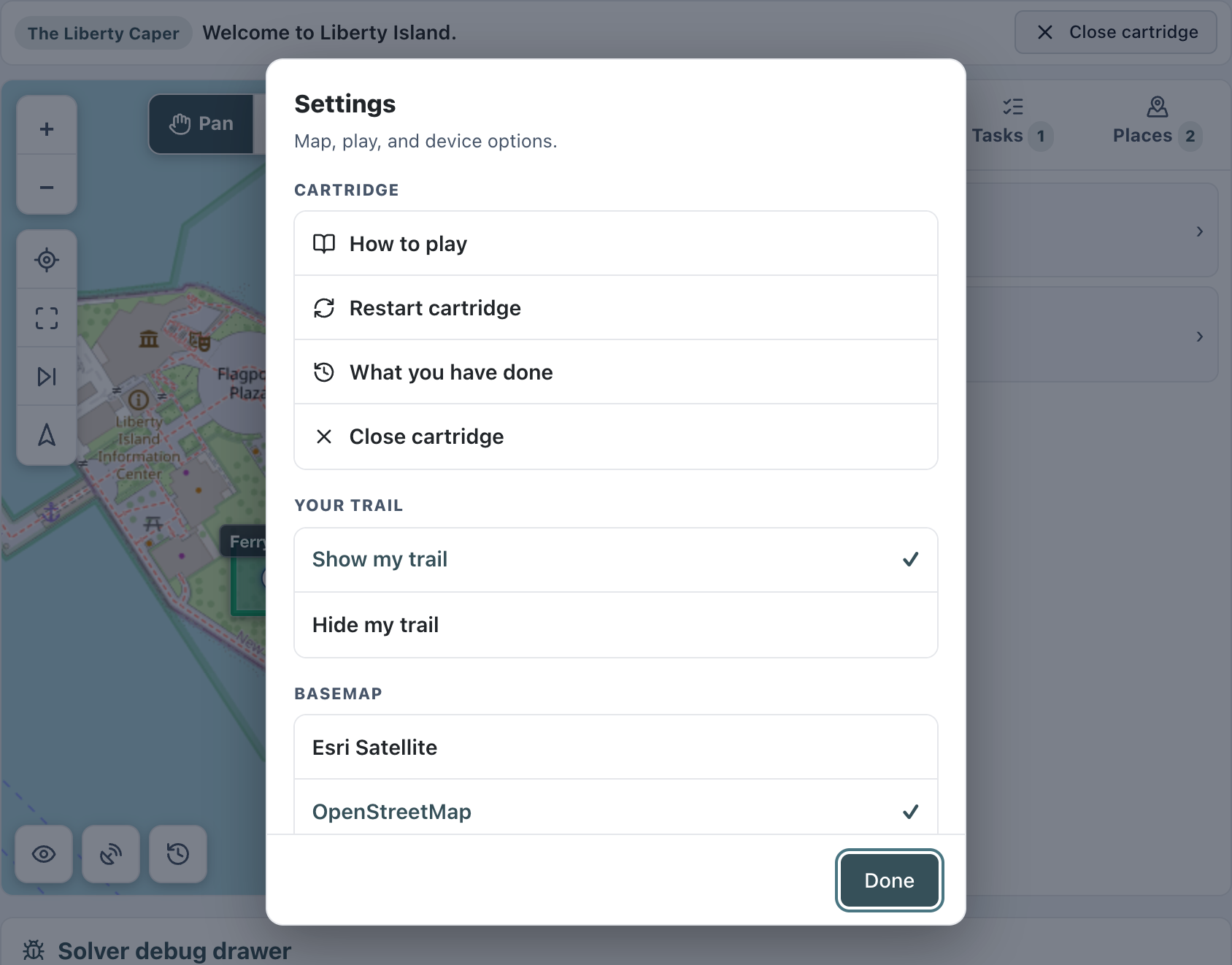Click the museum building icon on the map
Screen dimensions: 1232x965
coord(149,339)
